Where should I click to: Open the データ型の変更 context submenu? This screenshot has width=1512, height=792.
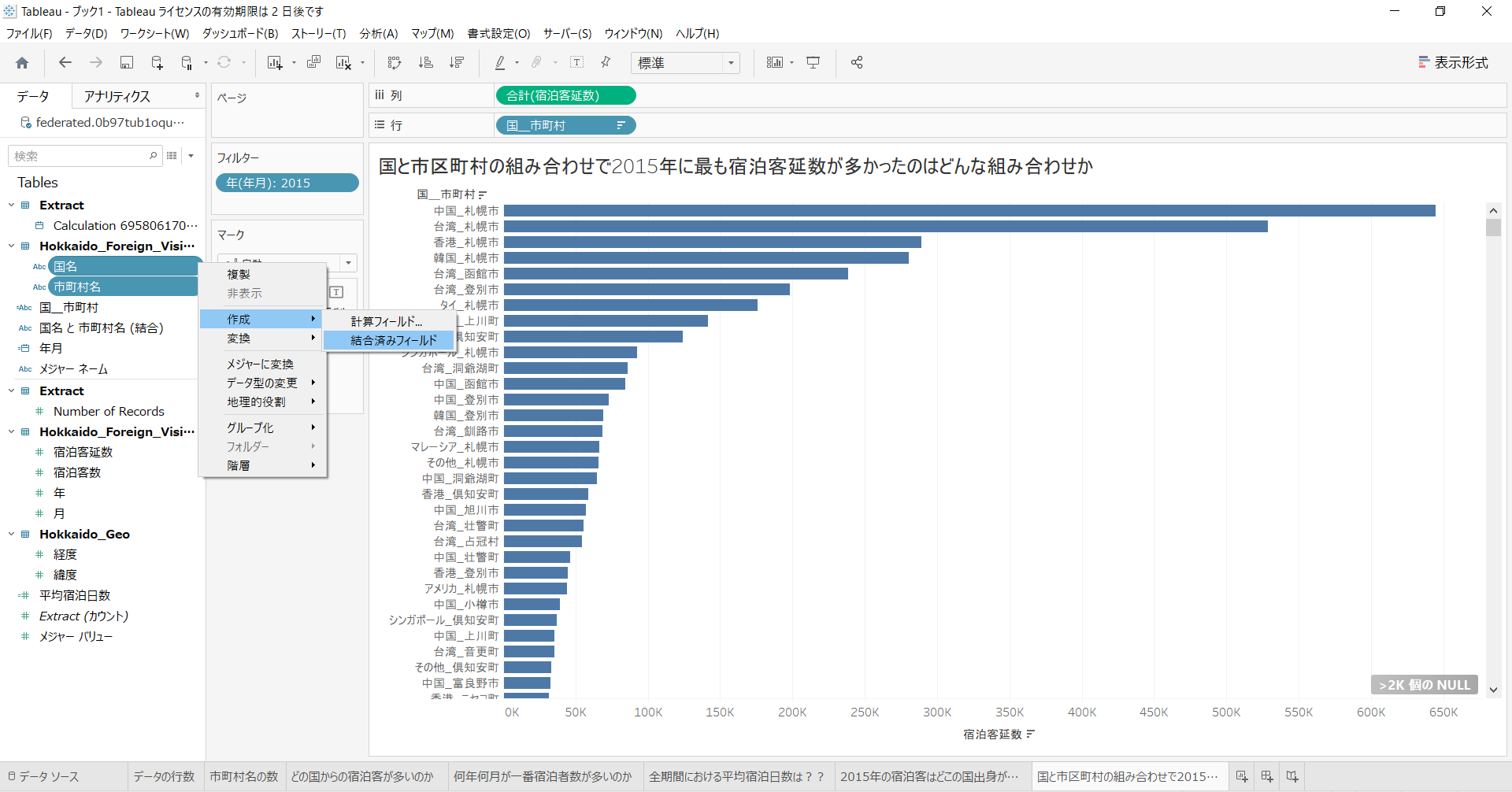coord(263,383)
